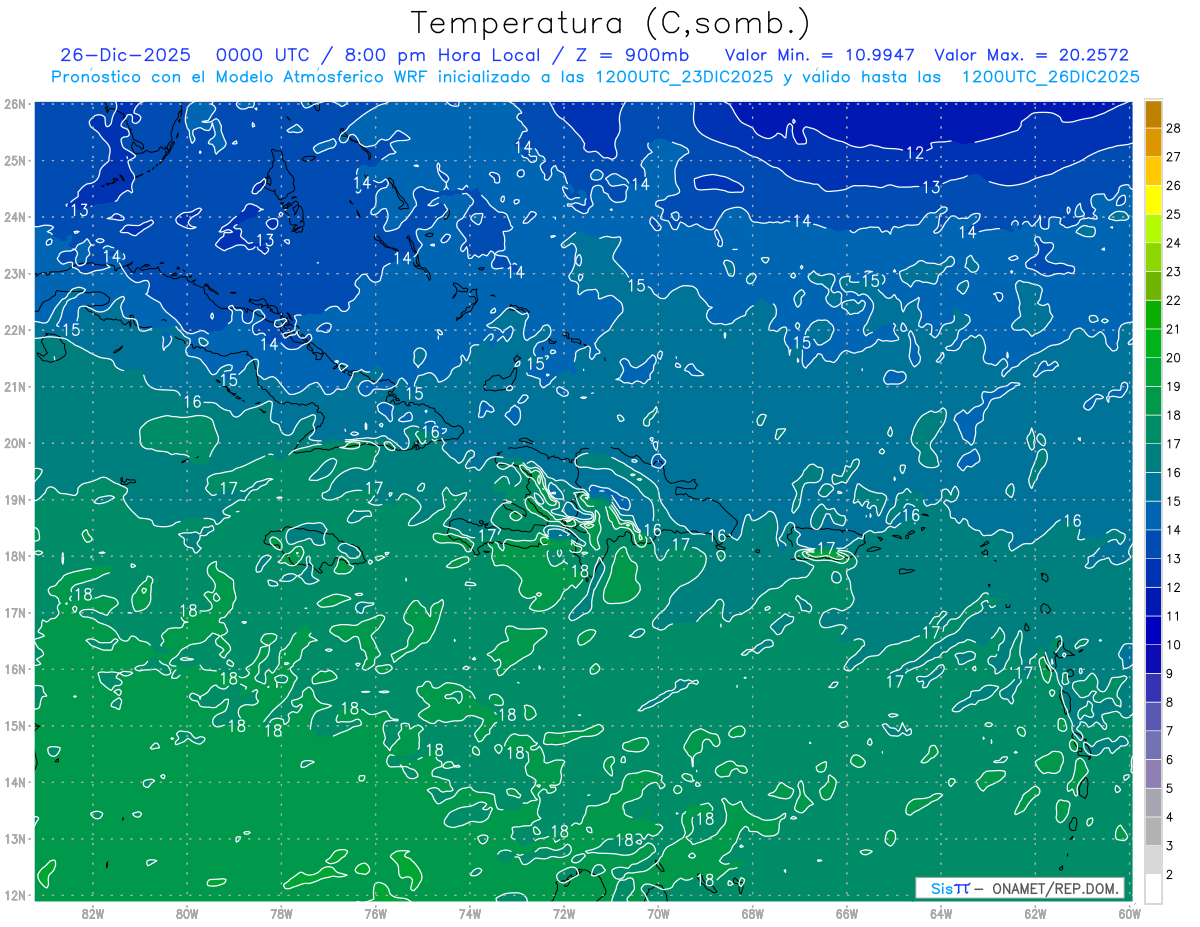The image size is (1200, 927).
Task: Click the 78W longitude axis label
Action: (281, 913)
